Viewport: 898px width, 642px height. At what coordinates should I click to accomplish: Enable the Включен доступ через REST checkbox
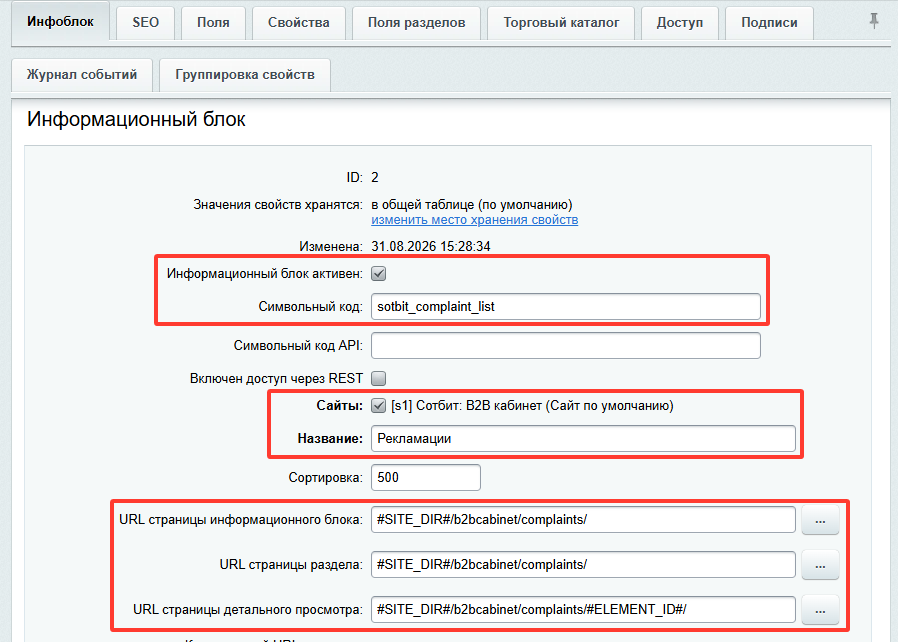[379, 379]
